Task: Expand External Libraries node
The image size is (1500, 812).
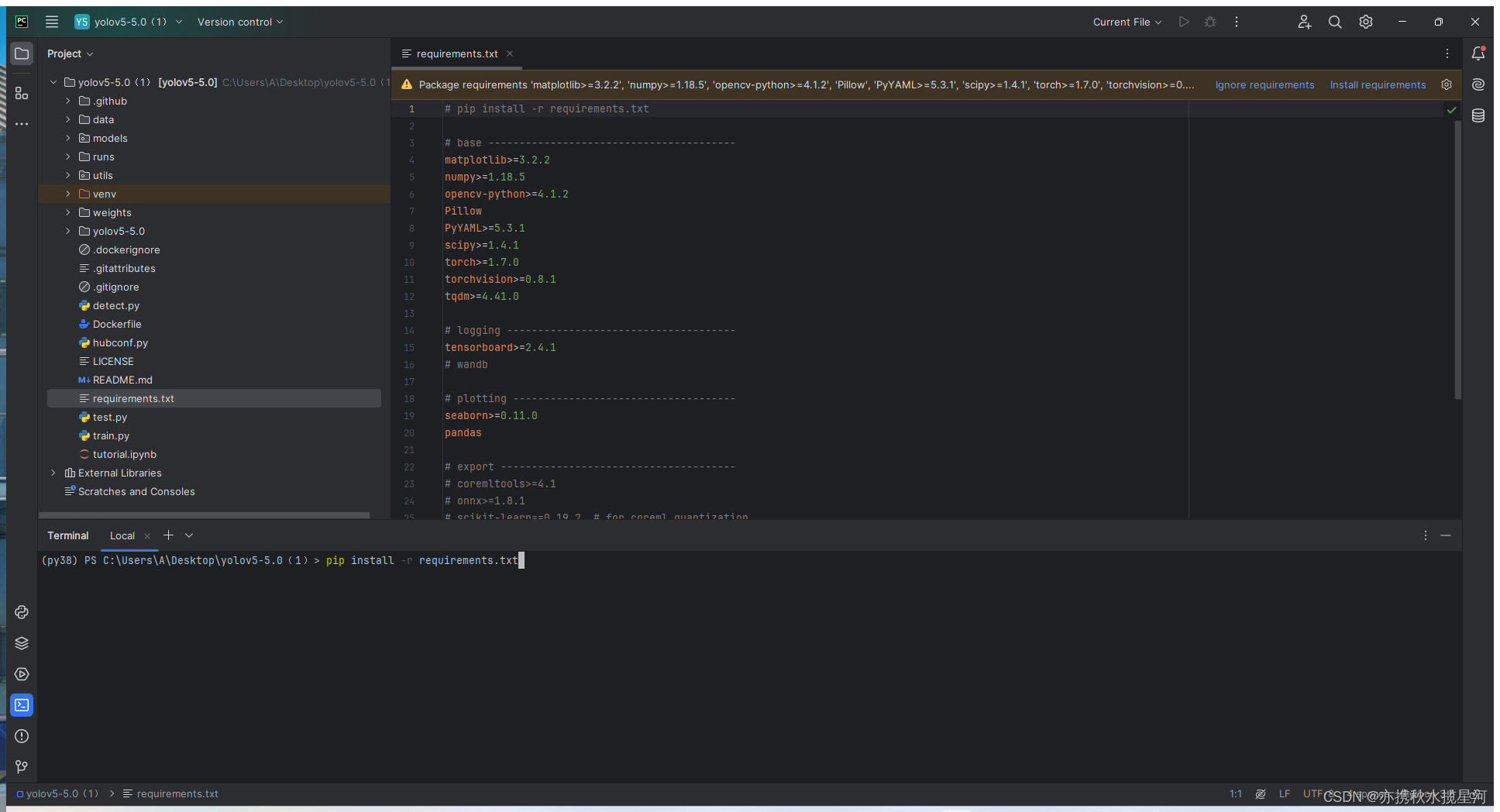Action: point(53,473)
